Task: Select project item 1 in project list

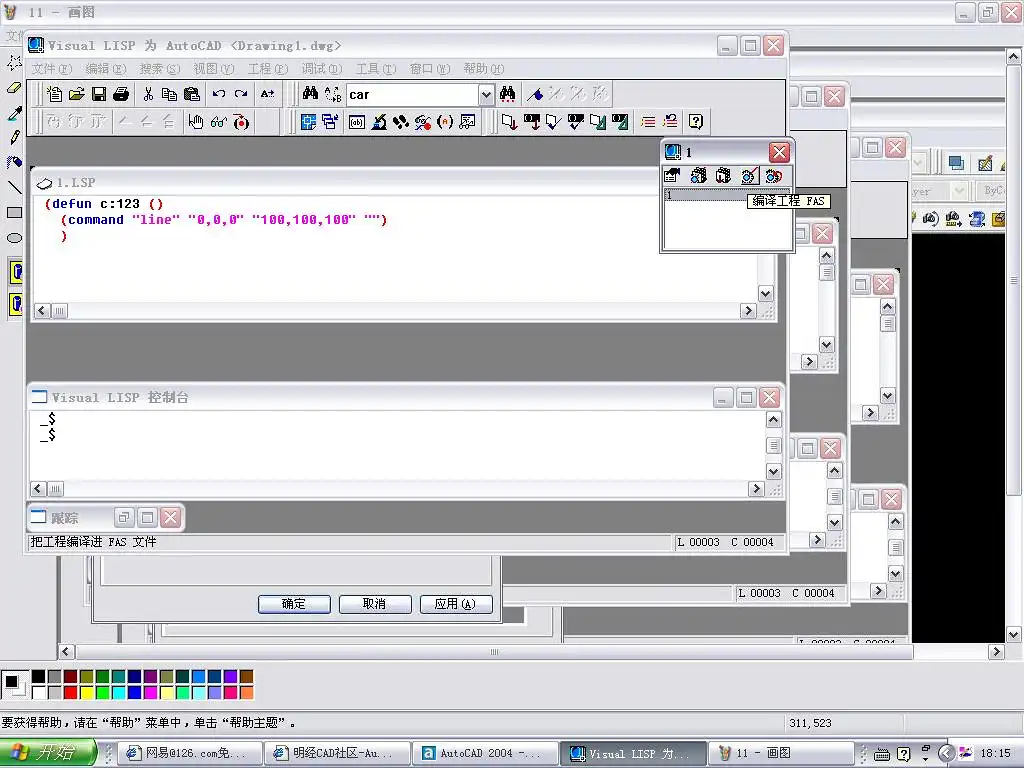Action: pyautogui.click(x=727, y=195)
